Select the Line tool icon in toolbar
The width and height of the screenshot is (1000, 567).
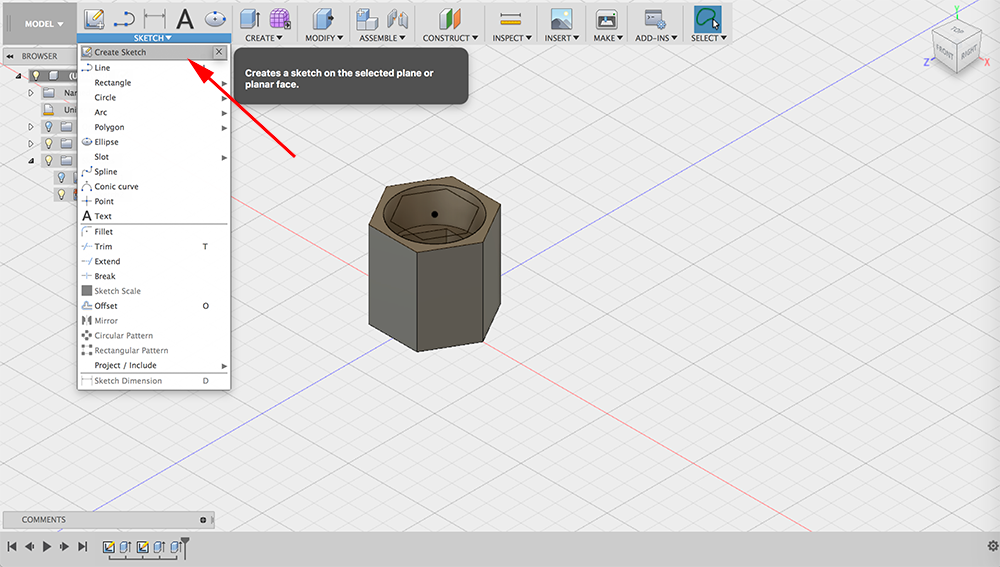coord(124,20)
